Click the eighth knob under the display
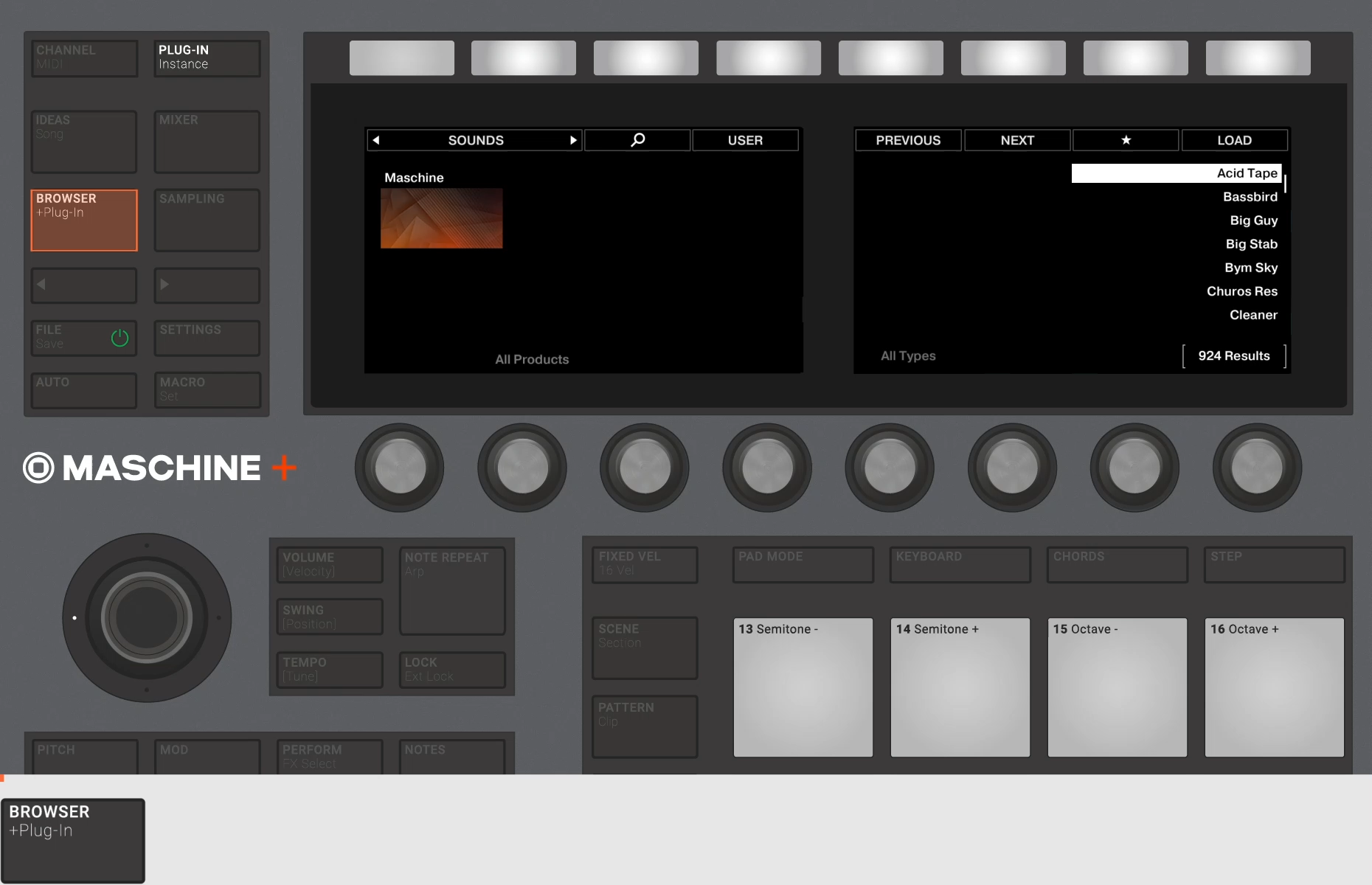Screen dimensions: 1372x885 coord(1257,467)
